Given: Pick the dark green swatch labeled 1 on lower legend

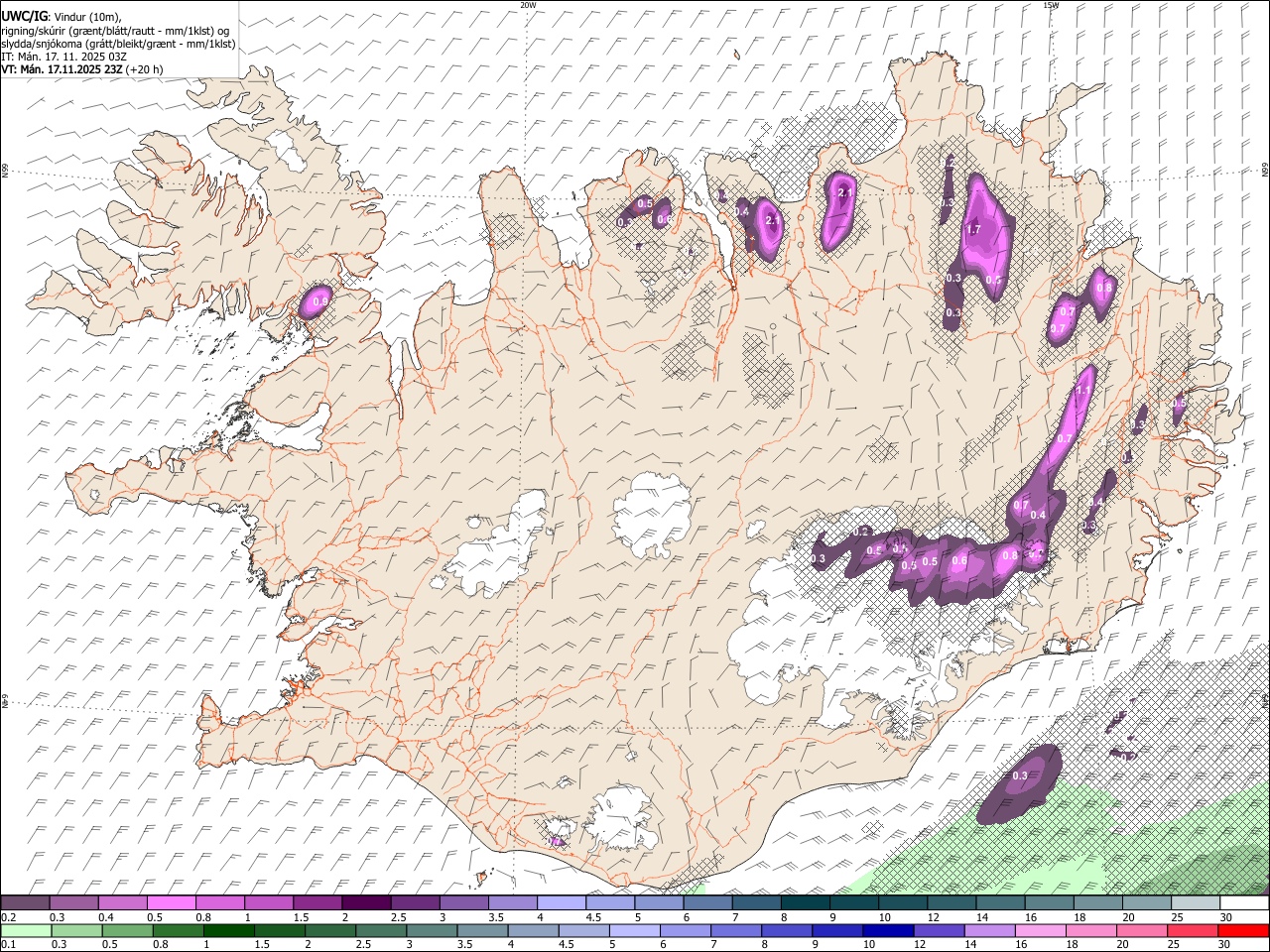Looking at the screenshot, I should tap(228, 930).
